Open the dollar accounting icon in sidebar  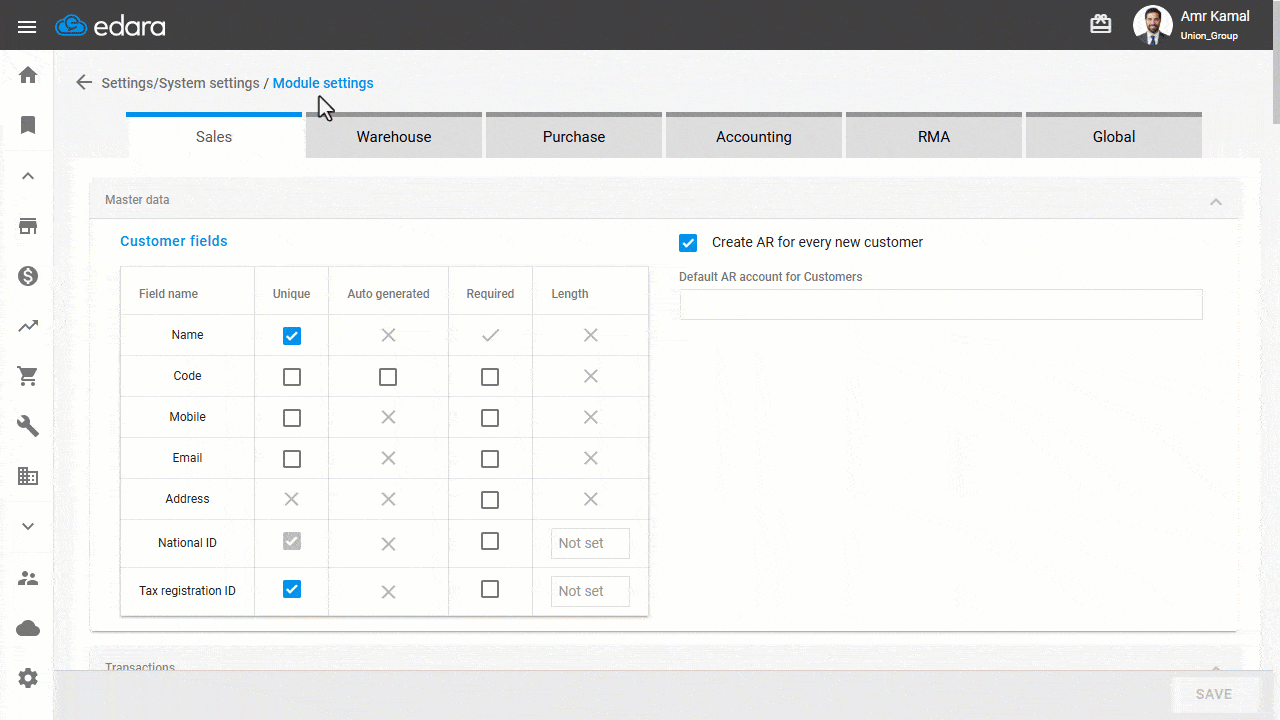point(28,276)
